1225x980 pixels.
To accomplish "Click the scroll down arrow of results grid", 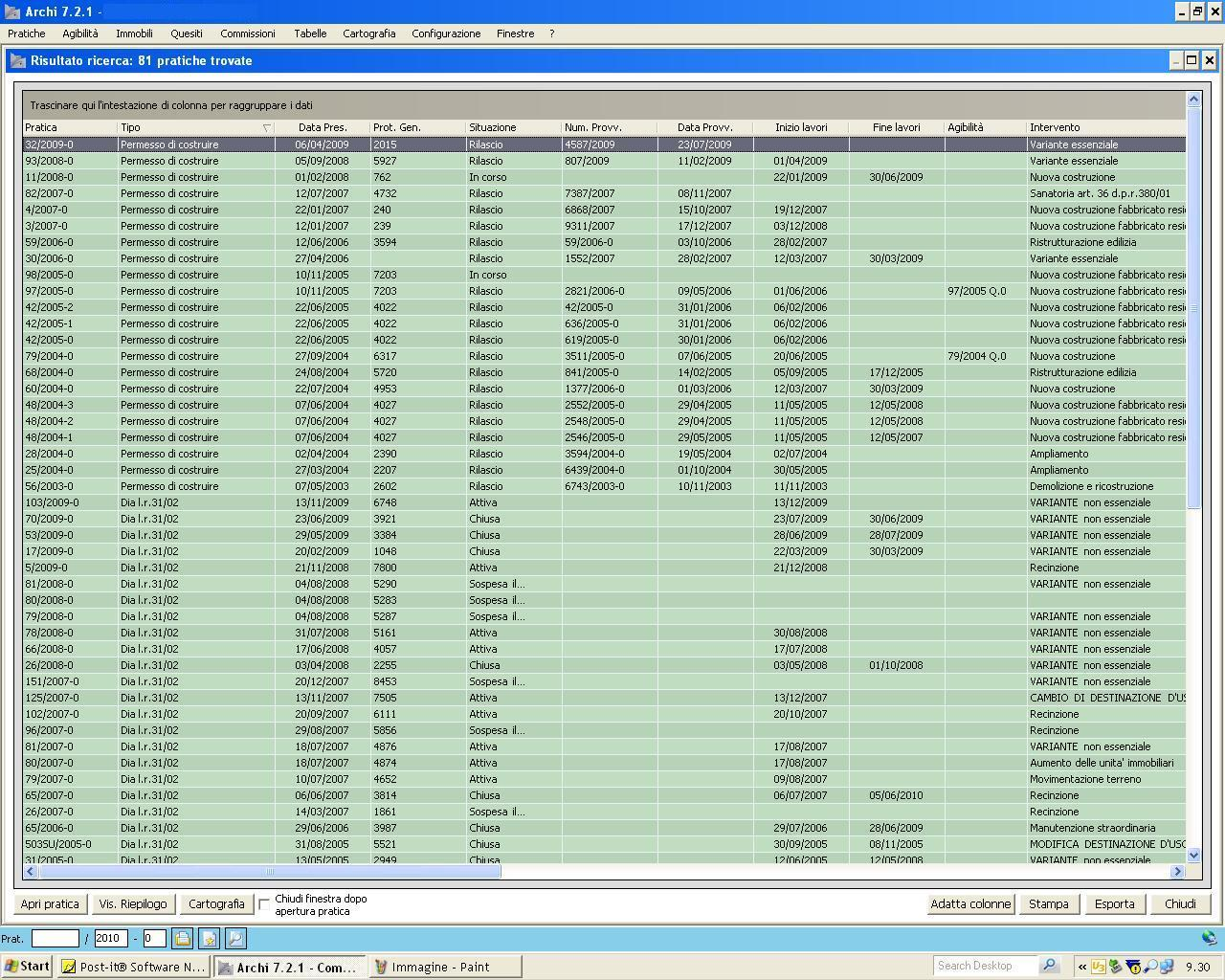I will (1193, 856).
